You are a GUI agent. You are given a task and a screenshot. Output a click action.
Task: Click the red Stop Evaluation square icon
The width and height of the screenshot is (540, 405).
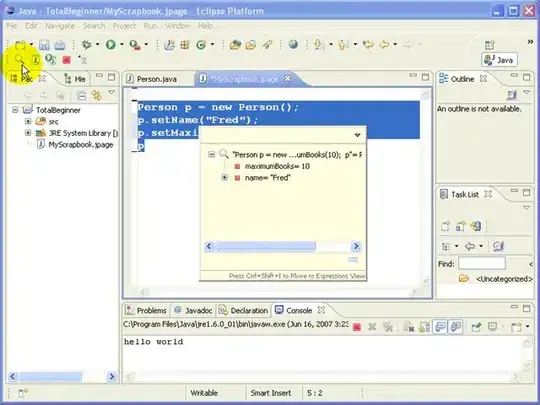(66, 60)
